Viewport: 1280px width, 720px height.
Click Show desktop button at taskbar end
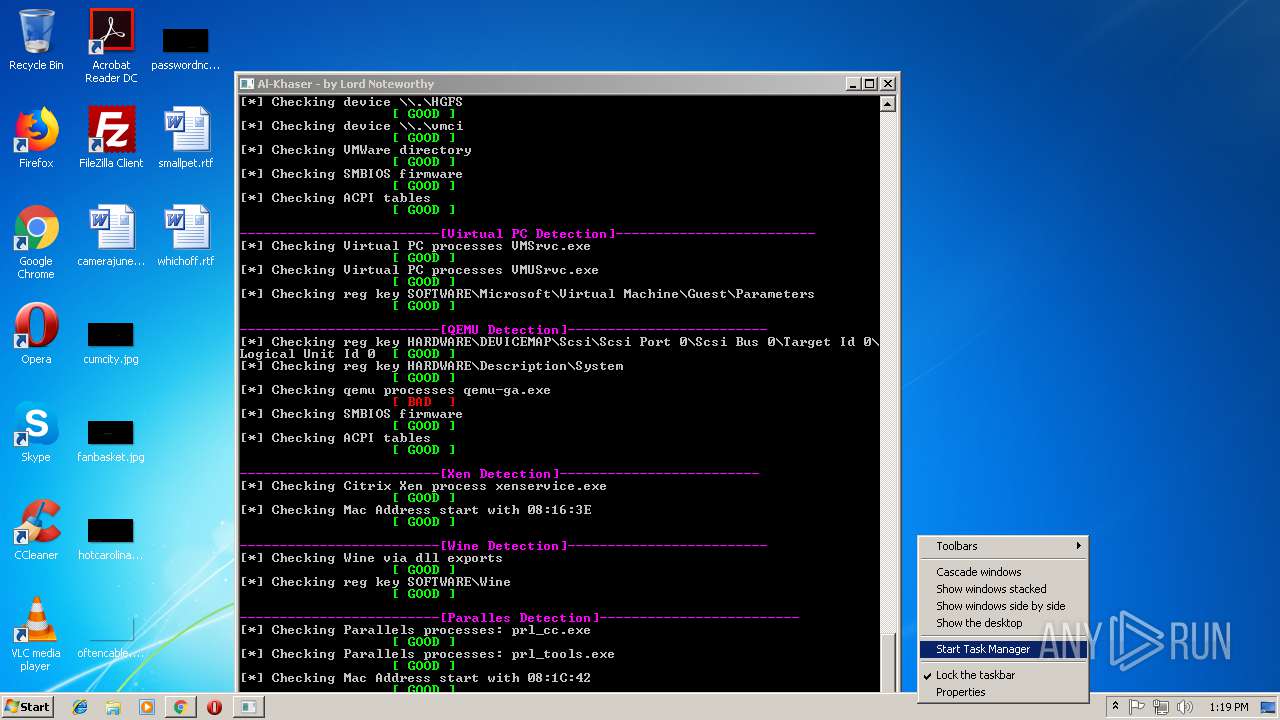(1269, 707)
